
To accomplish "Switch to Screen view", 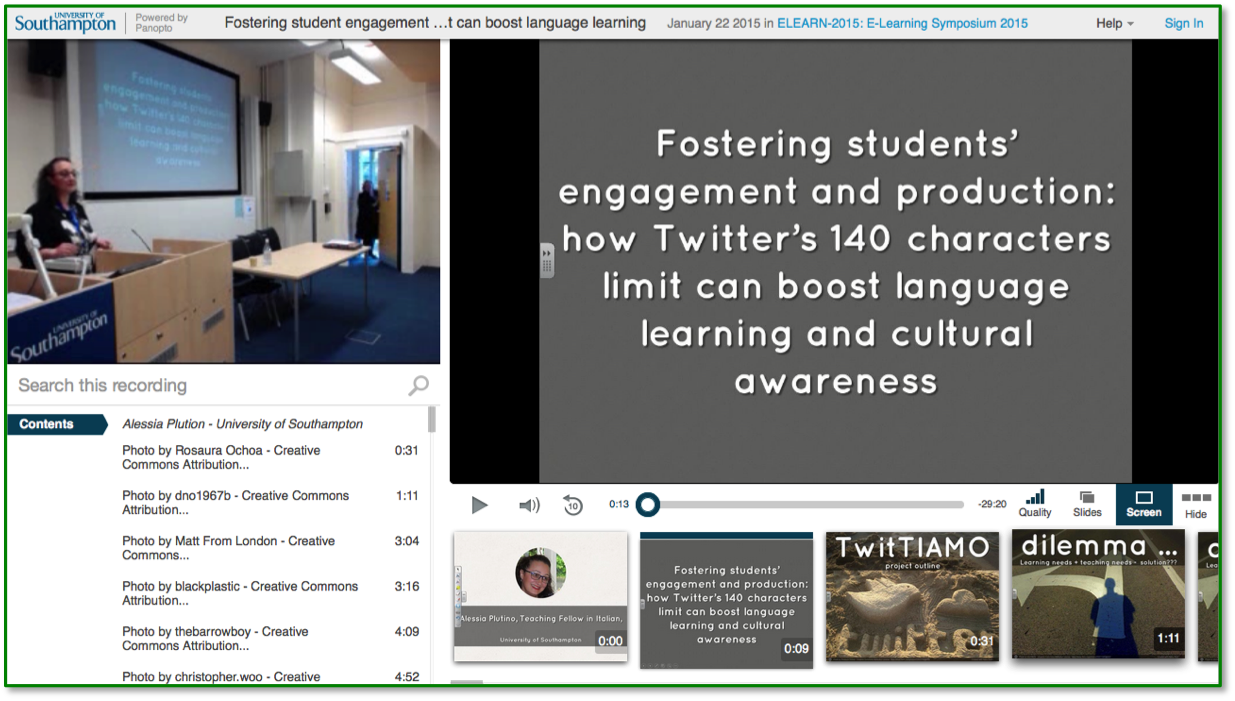I will pyautogui.click(x=1144, y=504).
